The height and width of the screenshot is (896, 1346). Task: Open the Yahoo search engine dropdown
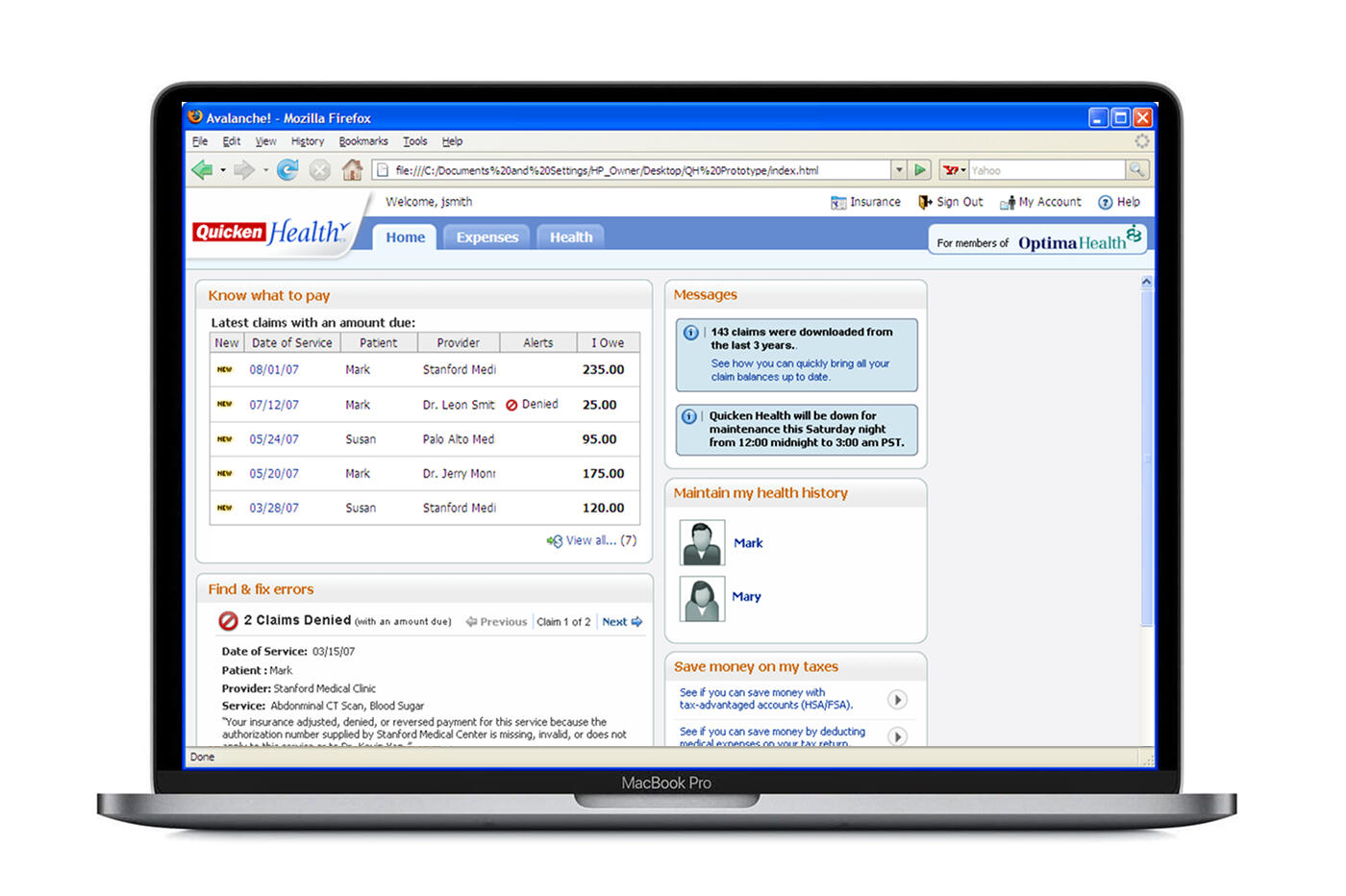coord(955,170)
